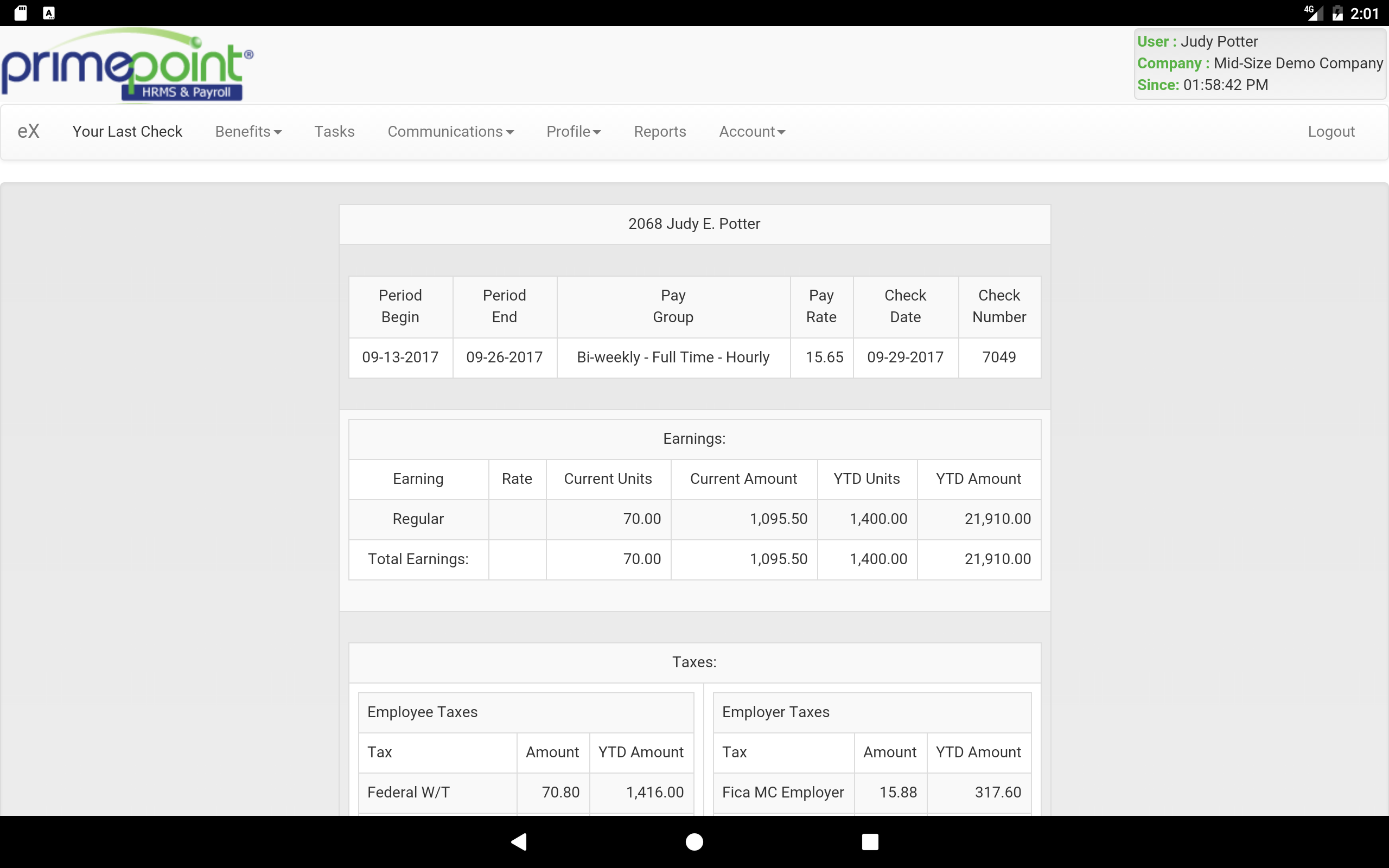Click the Check Date column header
This screenshot has height=868, width=1389.
pos(905,306)
